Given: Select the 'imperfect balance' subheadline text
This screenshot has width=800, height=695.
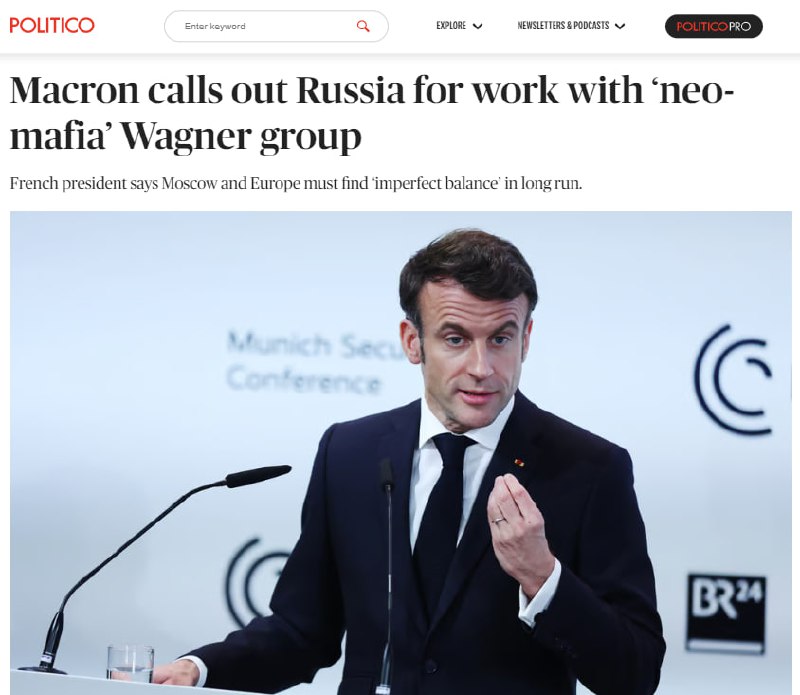Looking at the screenshot, I should pos(296,183).
